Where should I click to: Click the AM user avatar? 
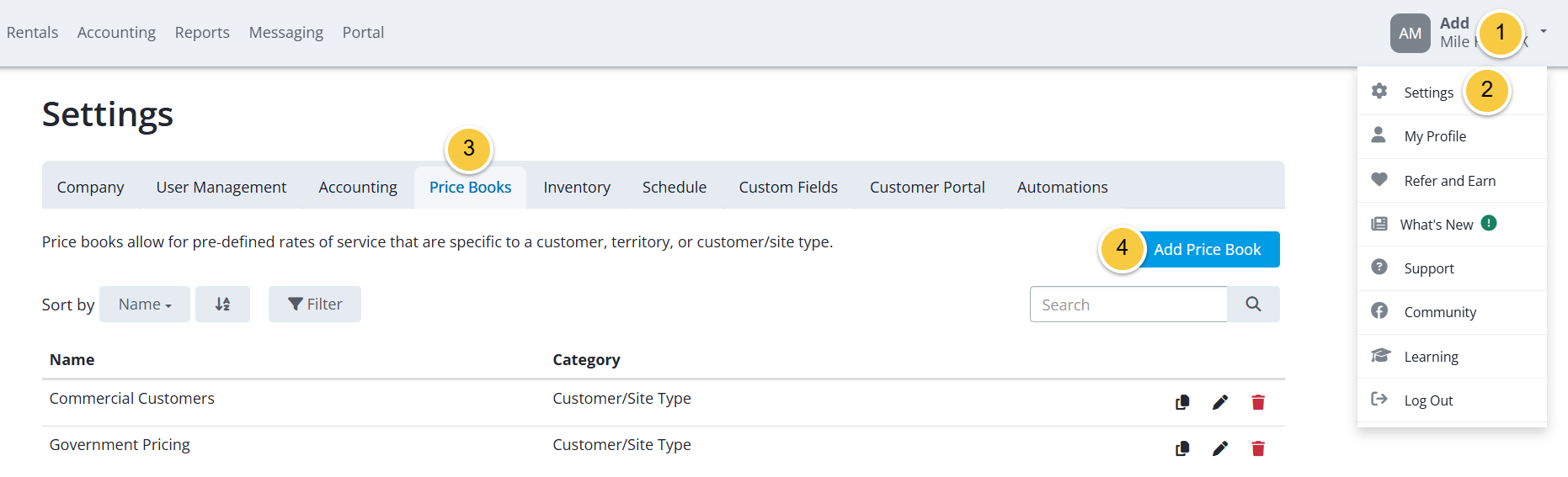pos(1410,33)
